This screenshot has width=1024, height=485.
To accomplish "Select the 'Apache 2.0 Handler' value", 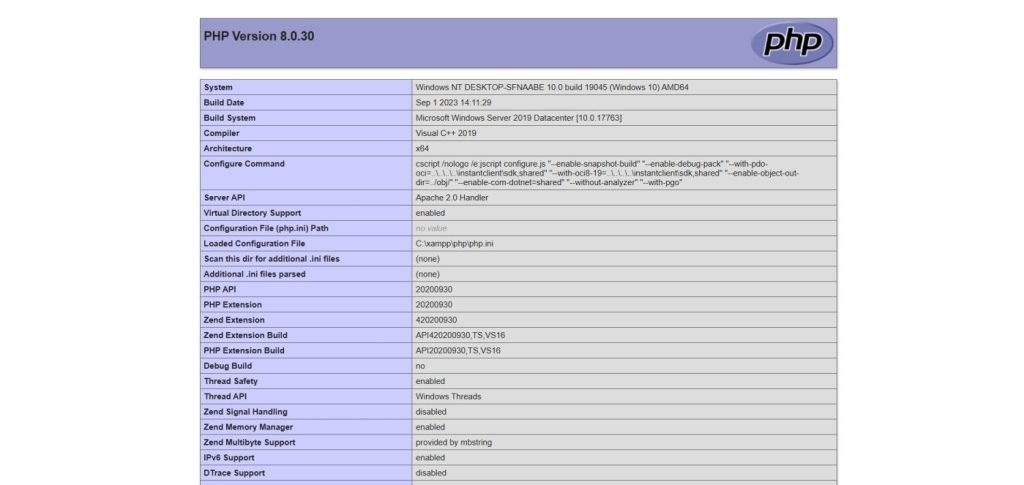I will (452, 198).
